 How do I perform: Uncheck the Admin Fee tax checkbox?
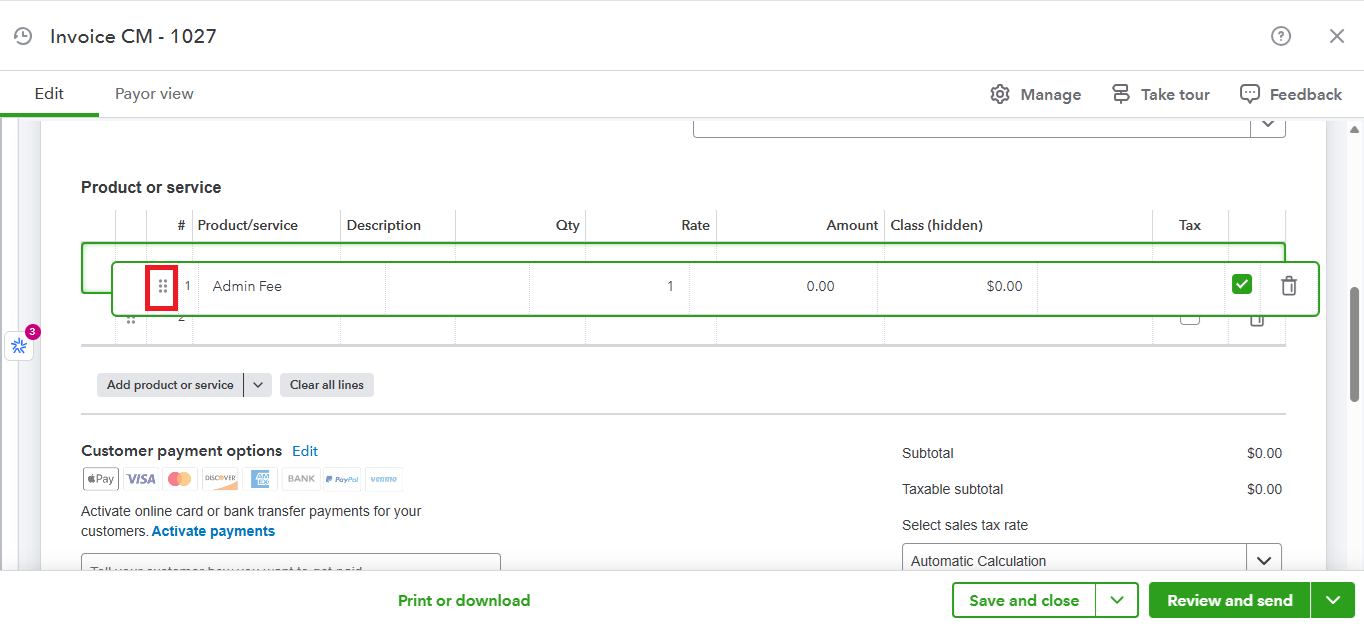(x=1242, y=285)
